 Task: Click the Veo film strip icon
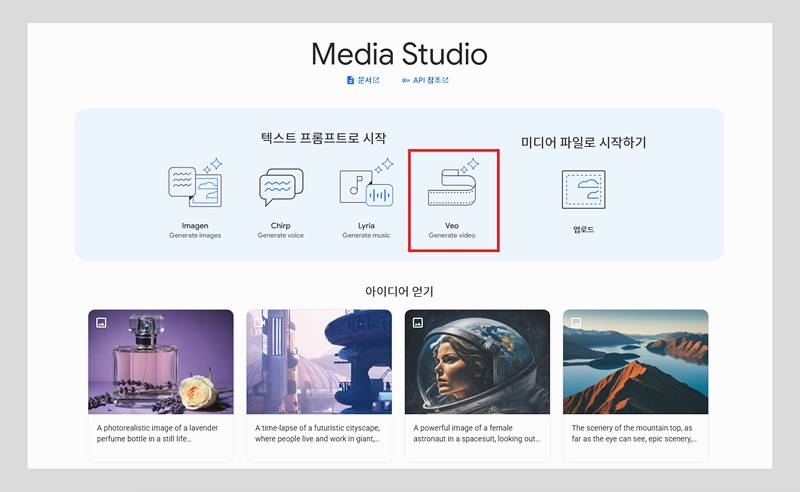(452, 186)
